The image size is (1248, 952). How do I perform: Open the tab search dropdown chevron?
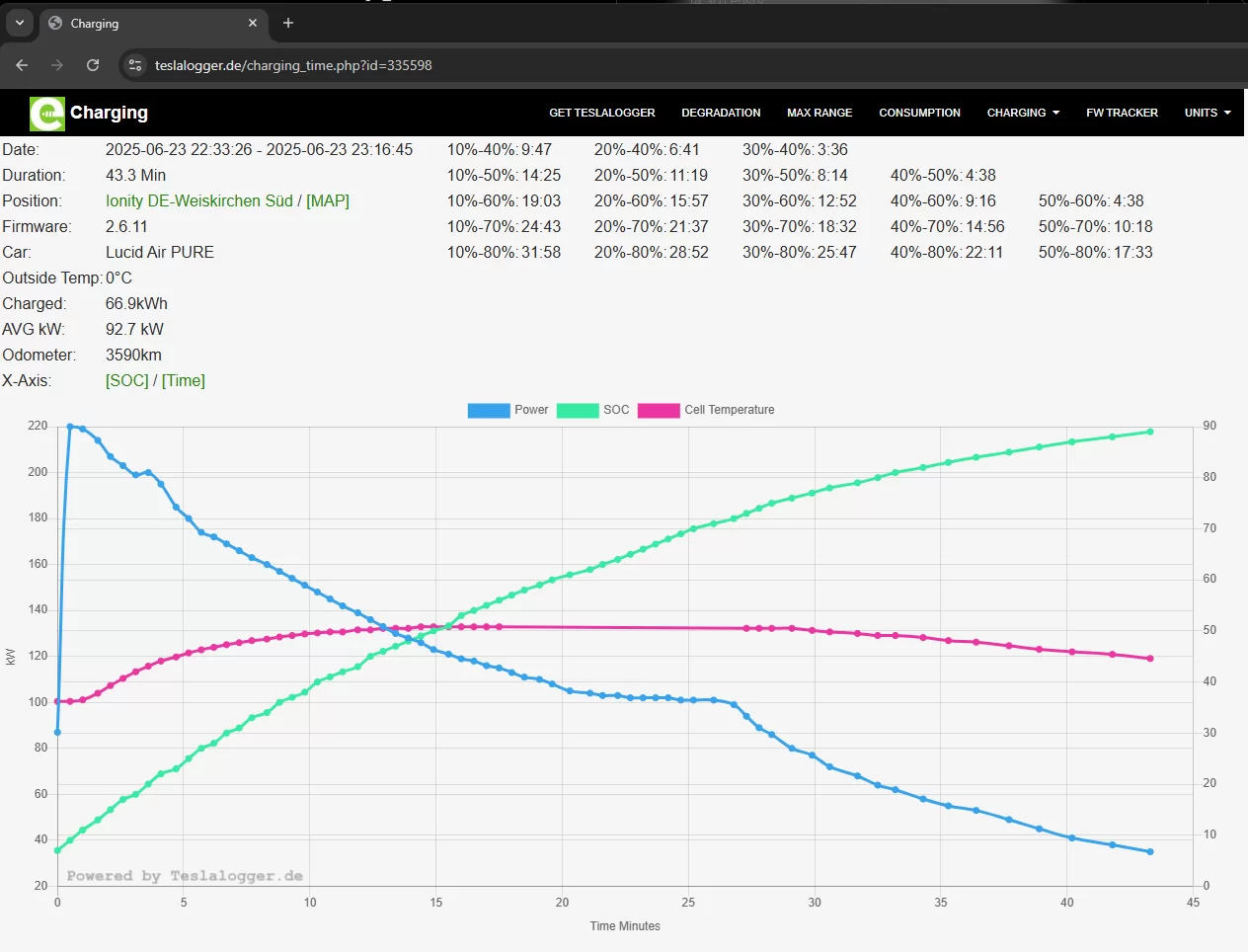coord(20,23)
